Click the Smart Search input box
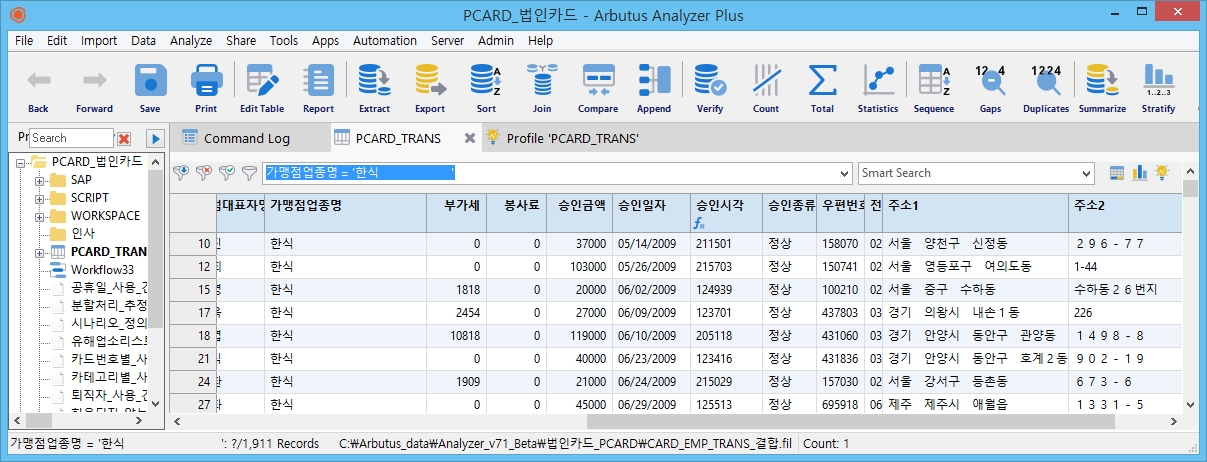The image size is (1207, 462). (x=970, y=173)
